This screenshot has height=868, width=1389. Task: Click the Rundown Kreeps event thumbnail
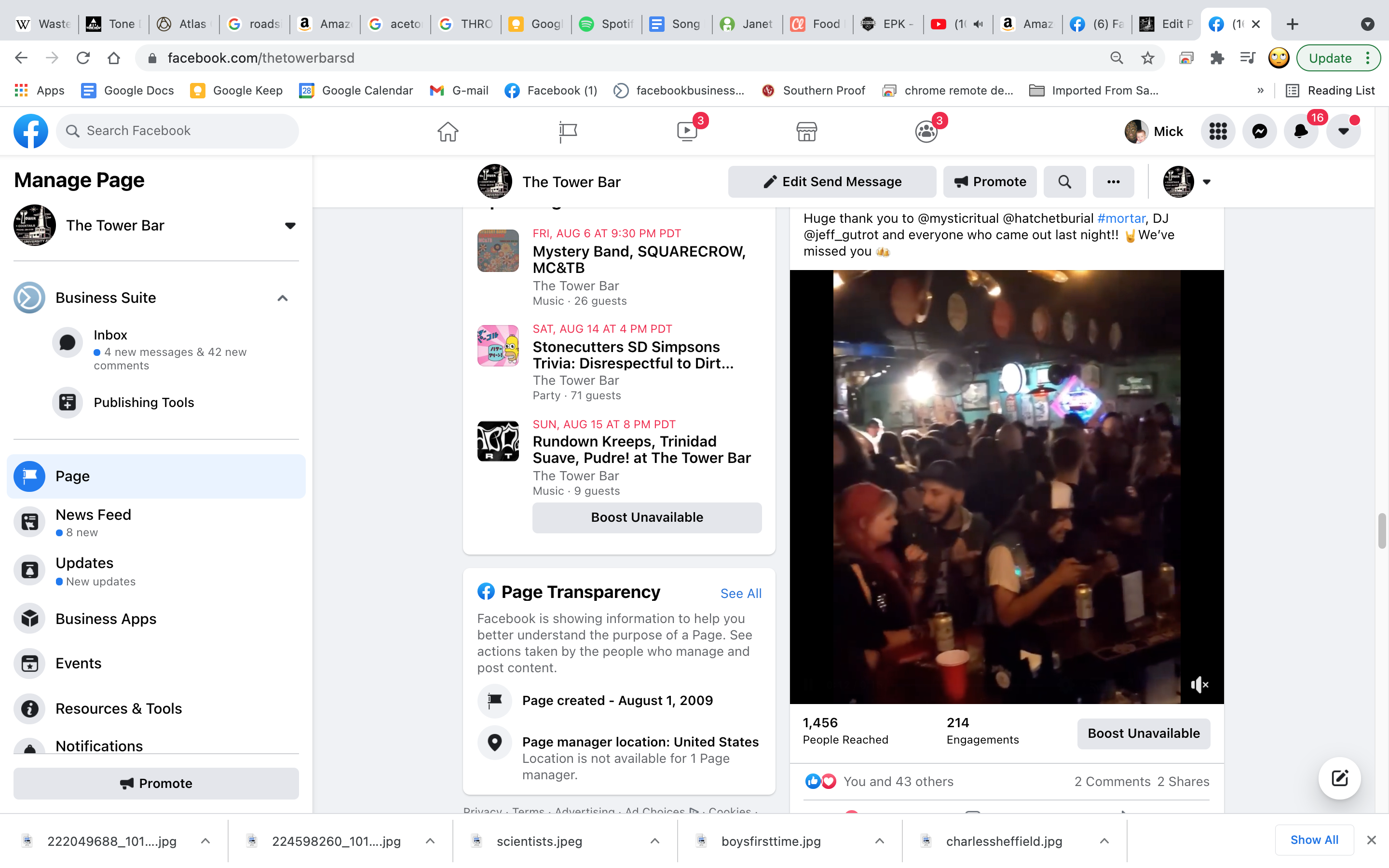pos(498,441)
